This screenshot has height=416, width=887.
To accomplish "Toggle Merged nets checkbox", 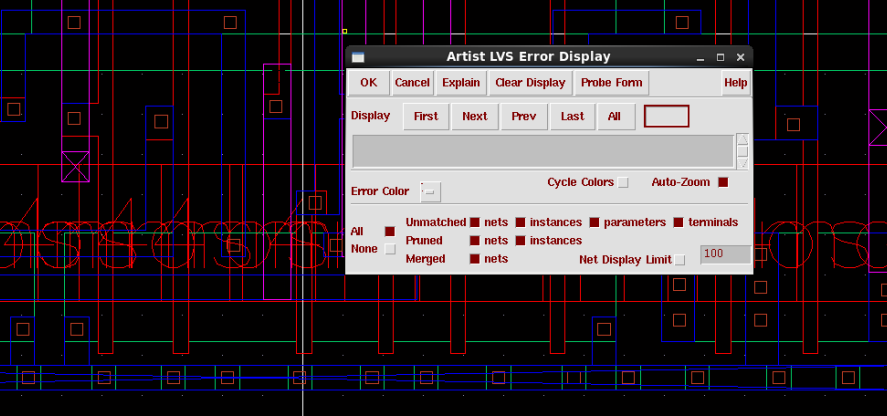I will pos(475,259).
